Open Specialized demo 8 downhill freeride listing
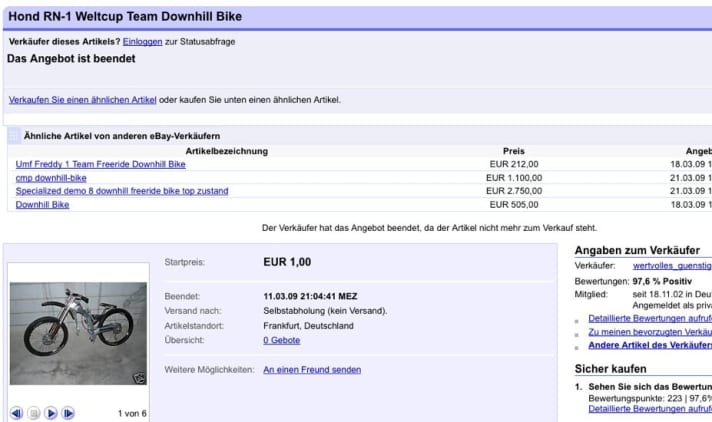712x422 pixels. [x=122, y=191]
